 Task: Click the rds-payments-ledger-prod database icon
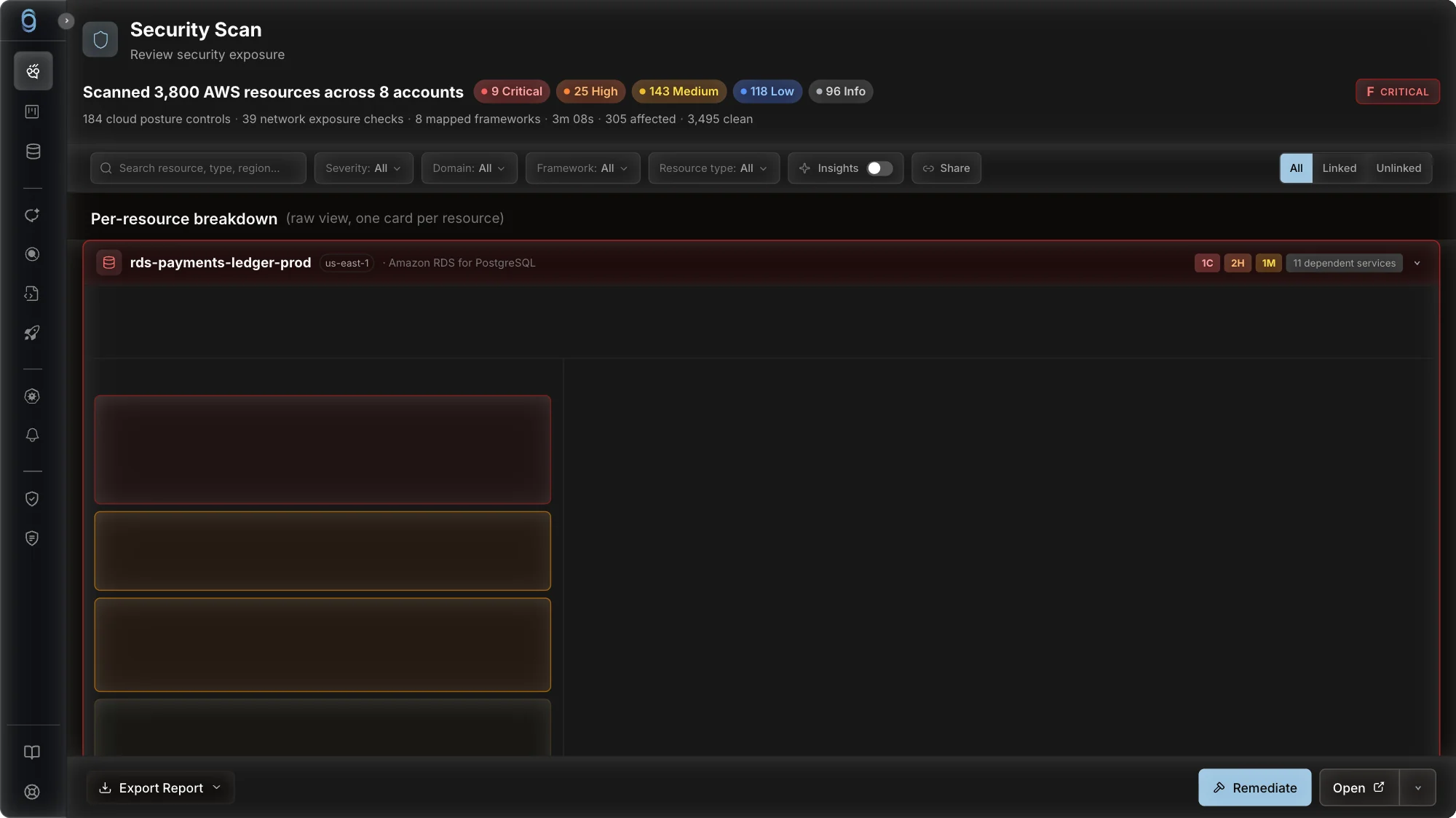click(109, 263)
